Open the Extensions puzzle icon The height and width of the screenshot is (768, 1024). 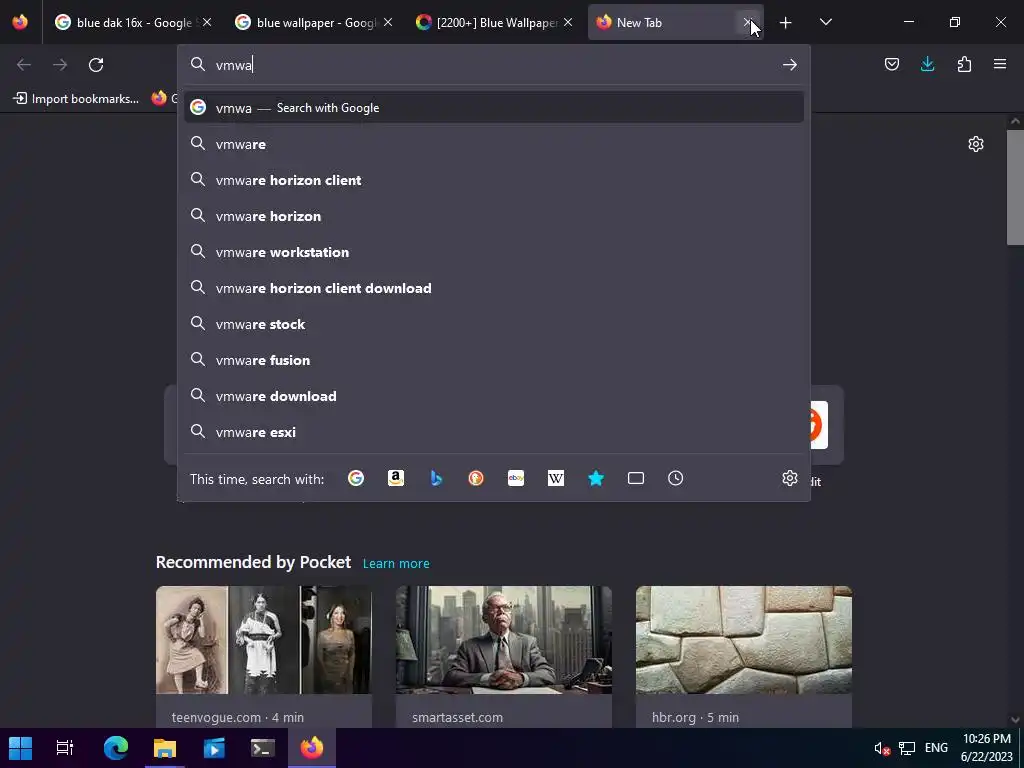tap(964, 64)
